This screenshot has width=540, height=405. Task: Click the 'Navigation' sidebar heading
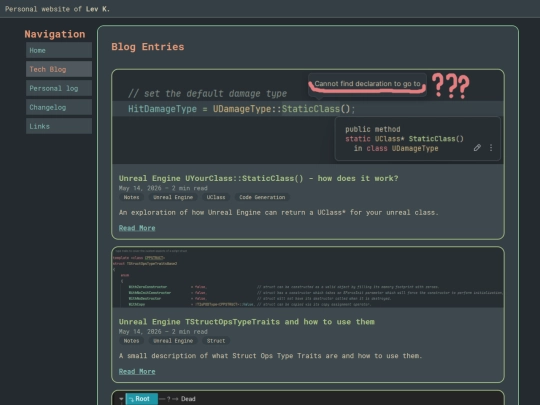tap(55, 34)
